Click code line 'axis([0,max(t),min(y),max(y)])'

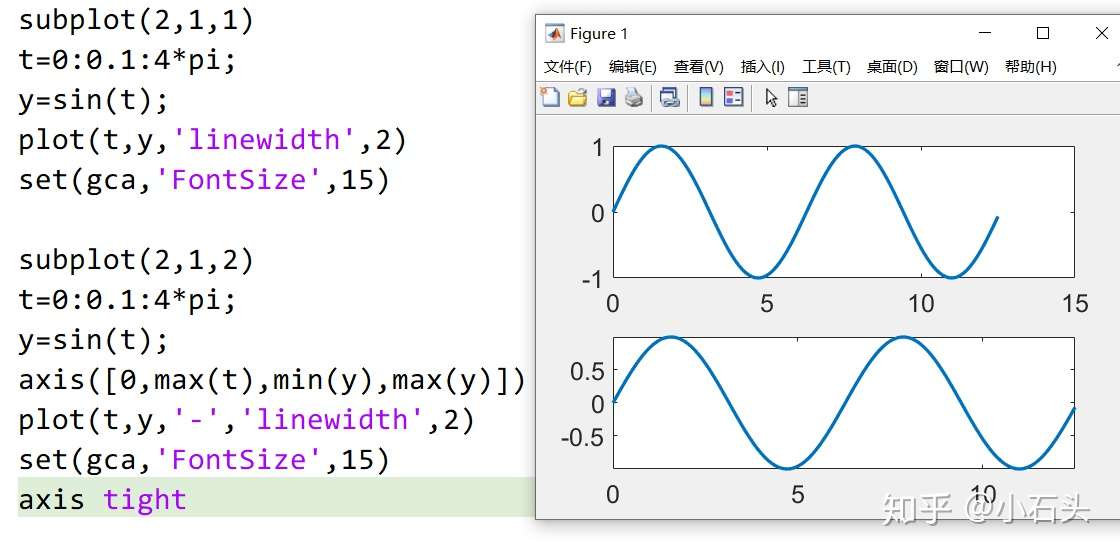coord(272,379)
